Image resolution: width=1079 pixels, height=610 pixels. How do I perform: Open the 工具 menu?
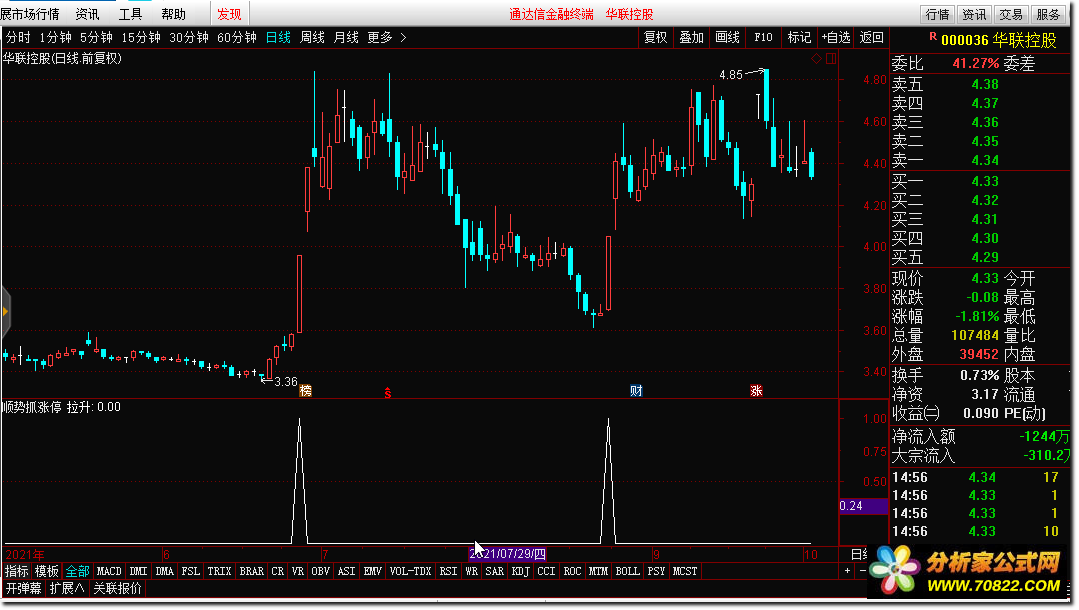tap(130, 14)
